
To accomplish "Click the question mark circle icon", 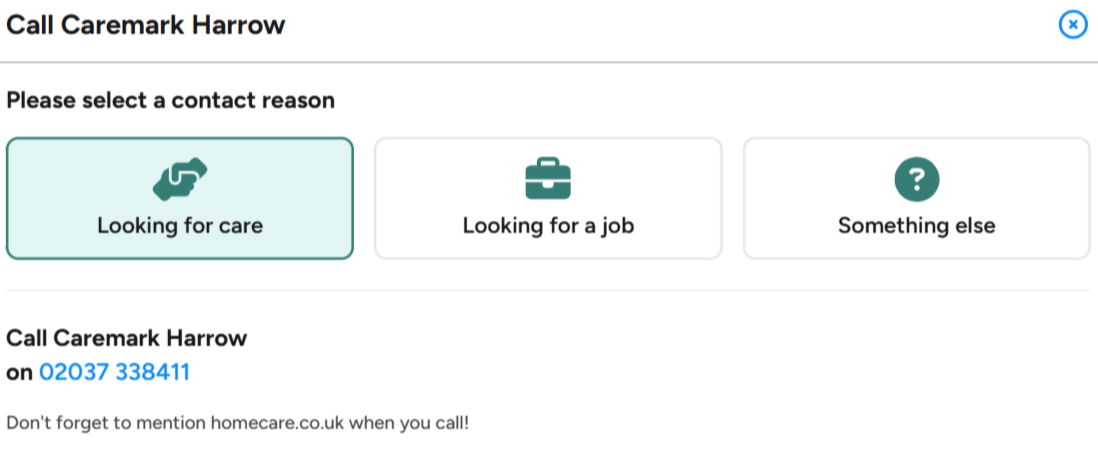I will tap(917, 179).
